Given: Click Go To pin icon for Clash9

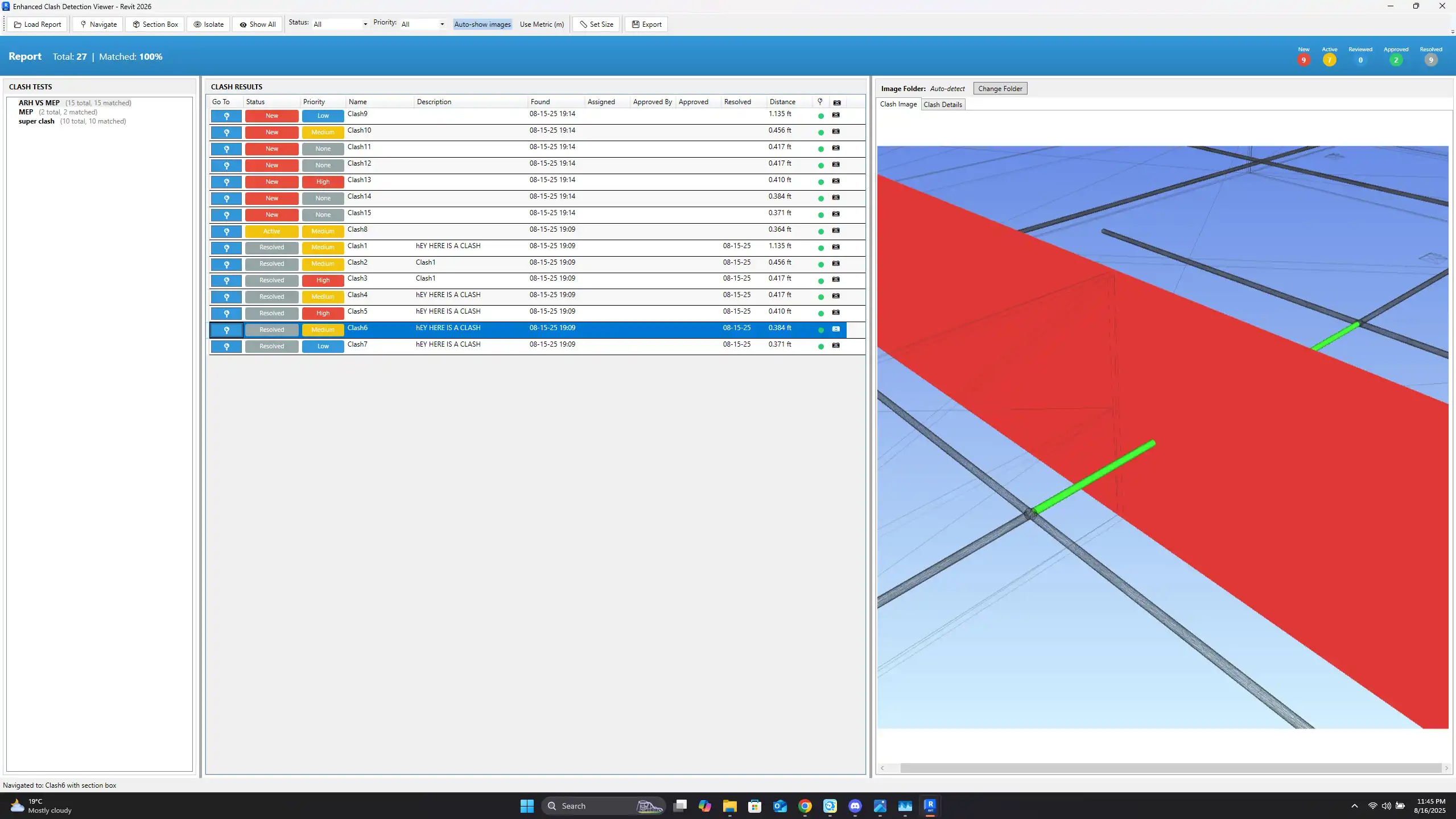Looking at the screenshot, I should click(226, 116).
